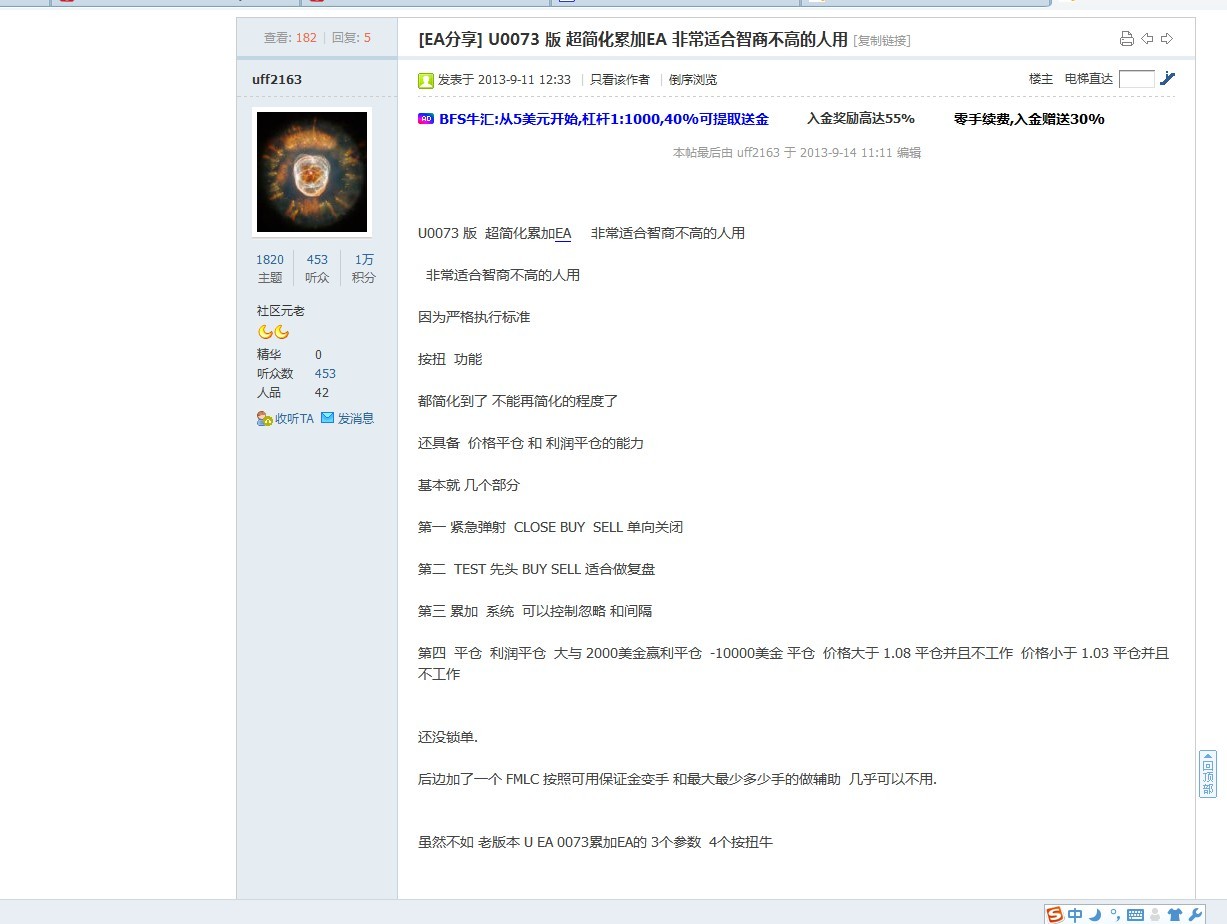Open uff2163's nebula avatar image
Viewport: 1227px width, 924px height.
312,172
